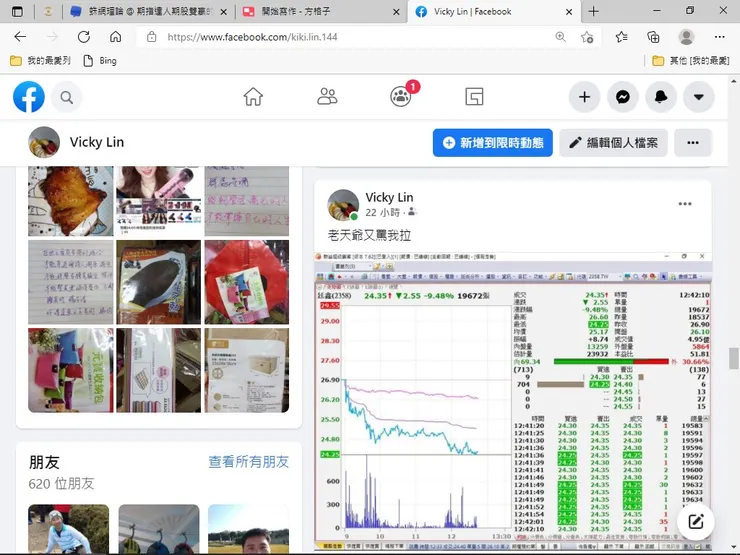Open 查看所有朋友 link
This screenshot has width=740, height=555.
pos(249,462)
